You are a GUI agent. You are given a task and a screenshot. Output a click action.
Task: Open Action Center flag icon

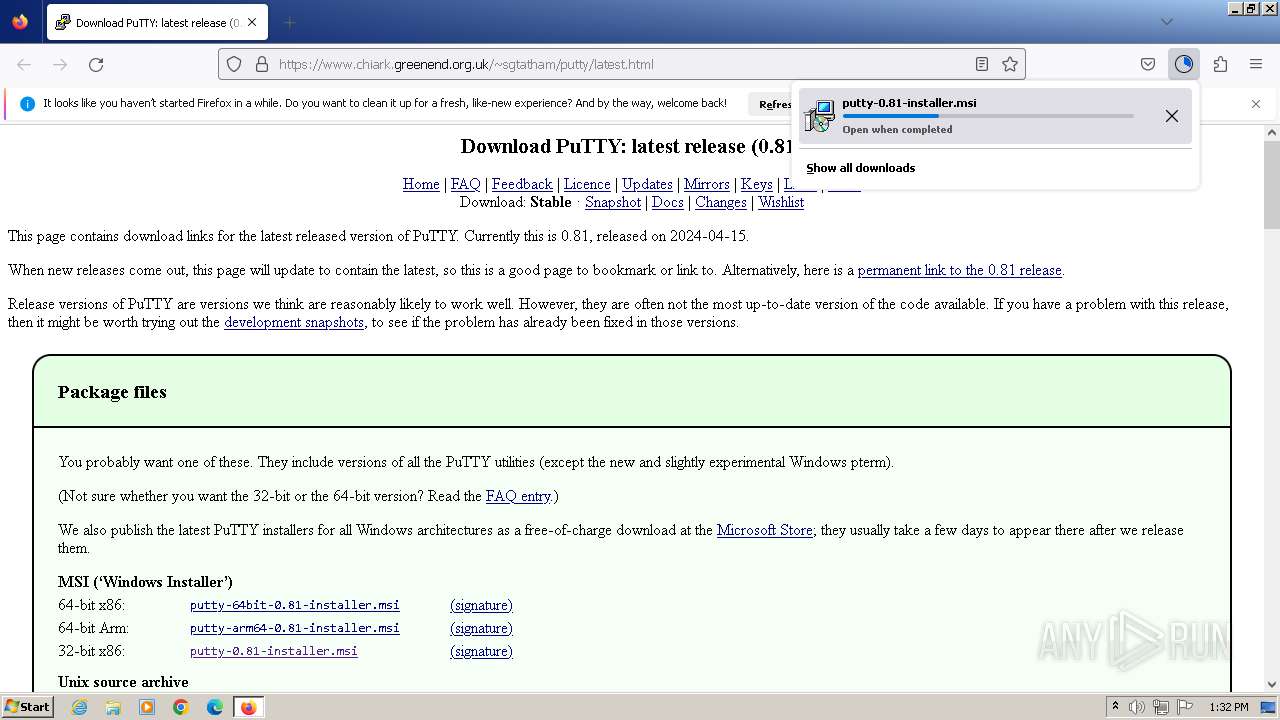[x=1185, y=707]
